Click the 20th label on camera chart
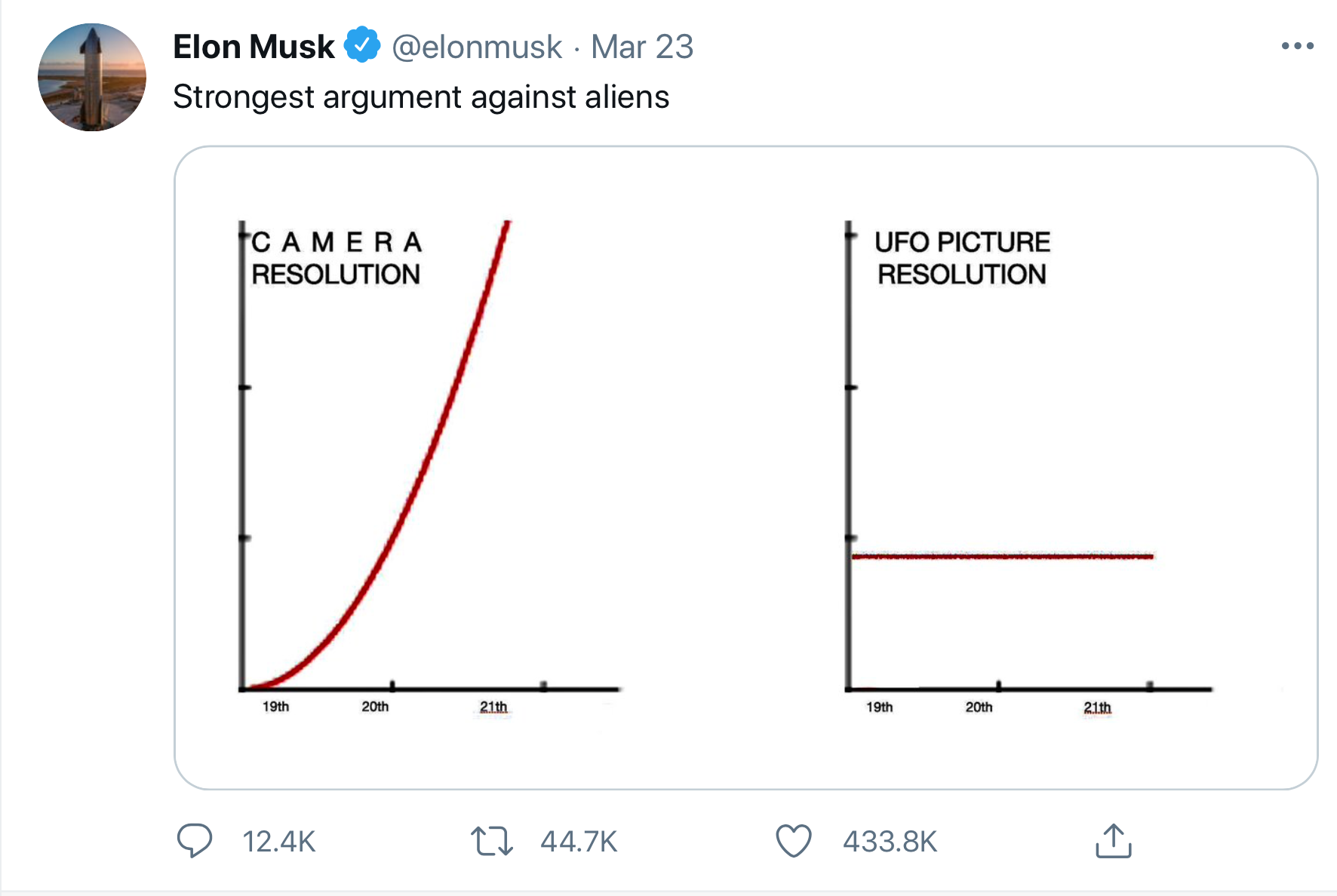 point(375,707)
